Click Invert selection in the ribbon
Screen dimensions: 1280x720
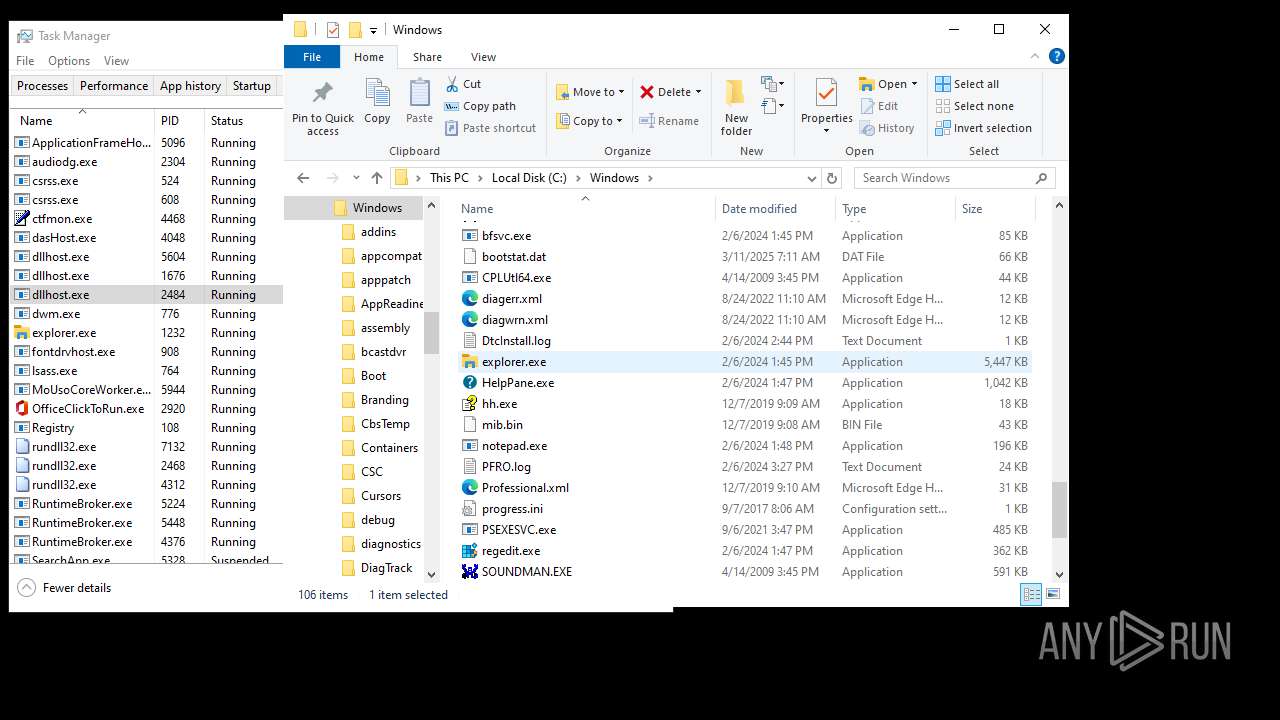click(x=983, y=128)
